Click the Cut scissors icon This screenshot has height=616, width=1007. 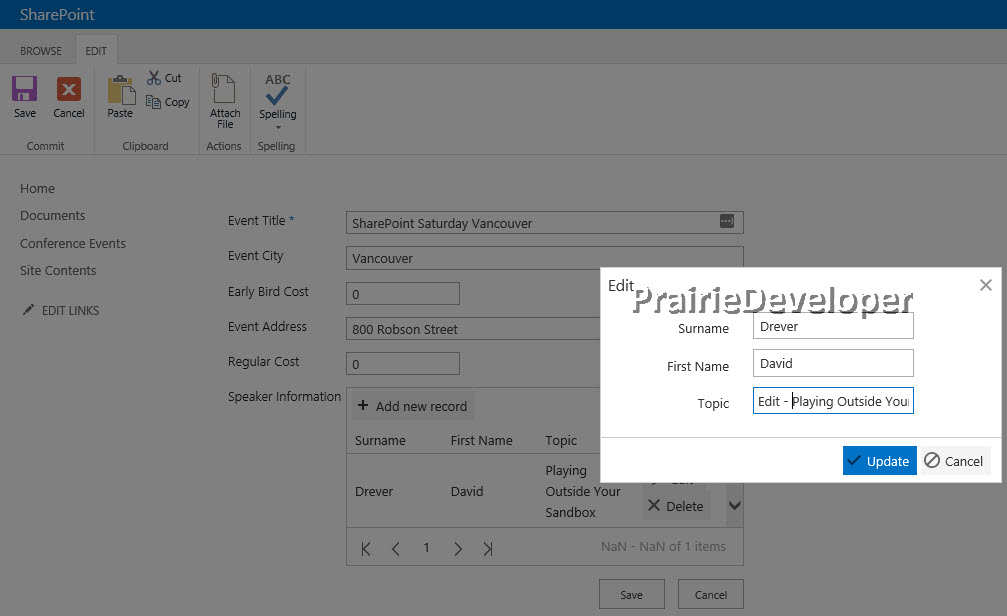coord(153,78)
